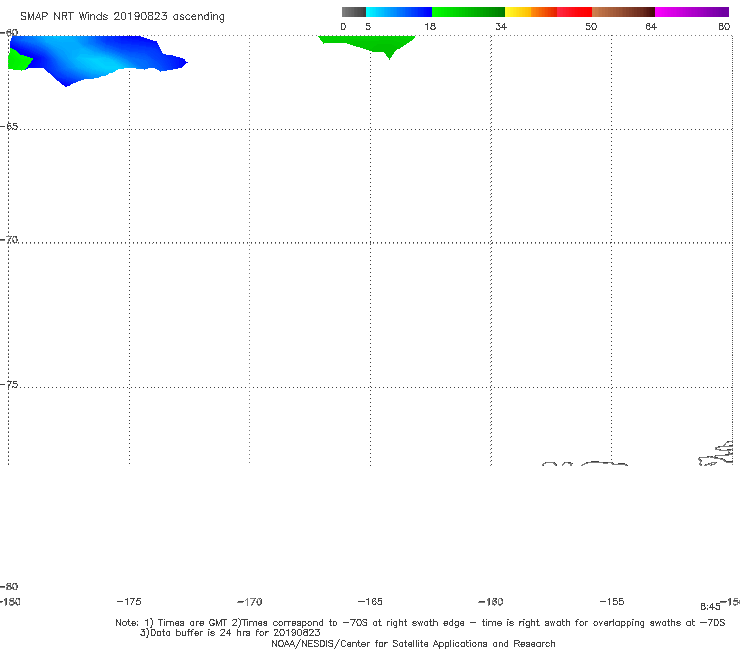Click the coastline outline at bottom right

715,453
